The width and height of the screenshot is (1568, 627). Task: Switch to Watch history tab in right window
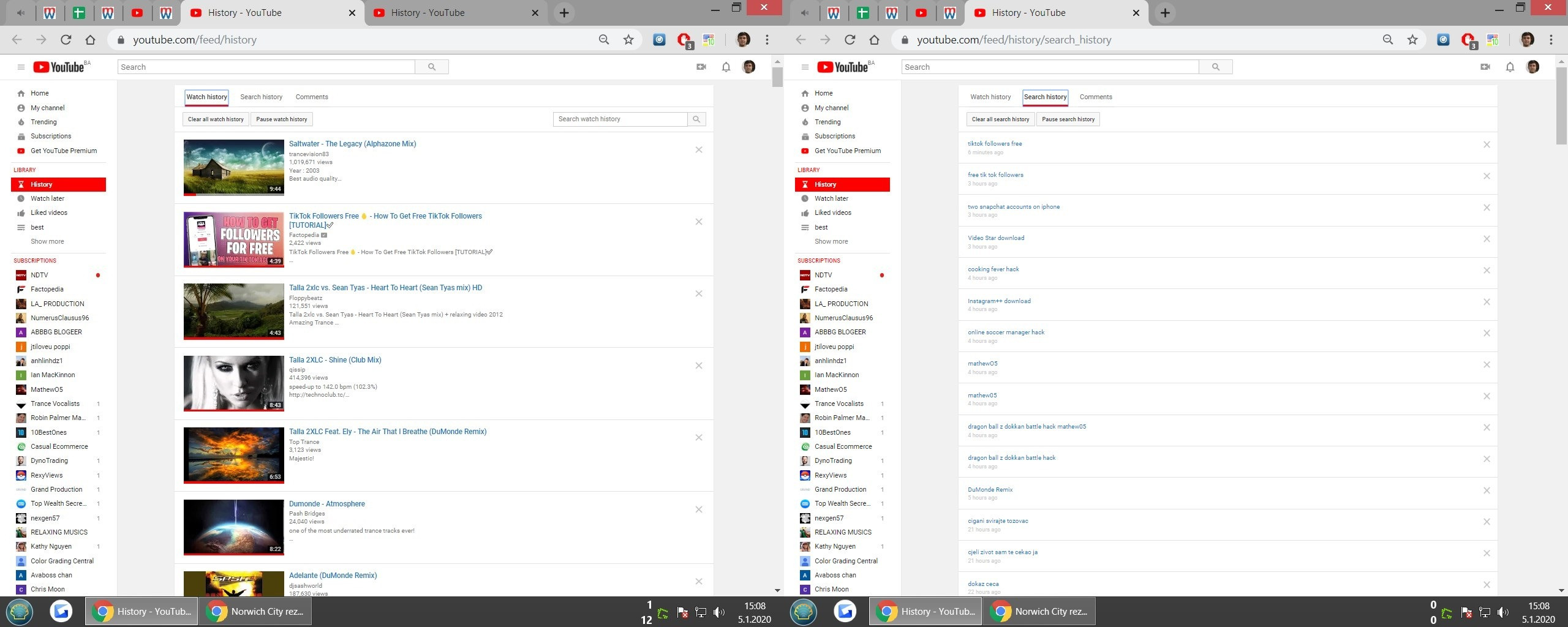coord(990,97)
